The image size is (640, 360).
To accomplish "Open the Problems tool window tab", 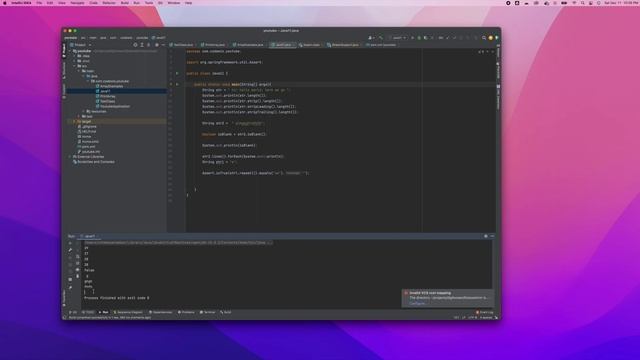I will (187, 312).
